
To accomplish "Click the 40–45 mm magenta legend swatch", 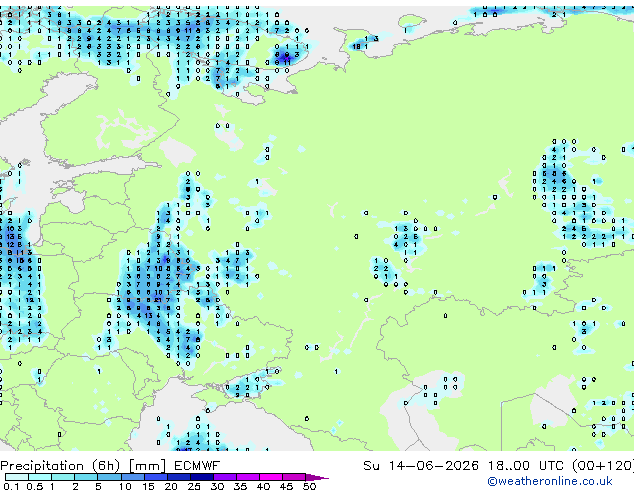I will (271, 477).
